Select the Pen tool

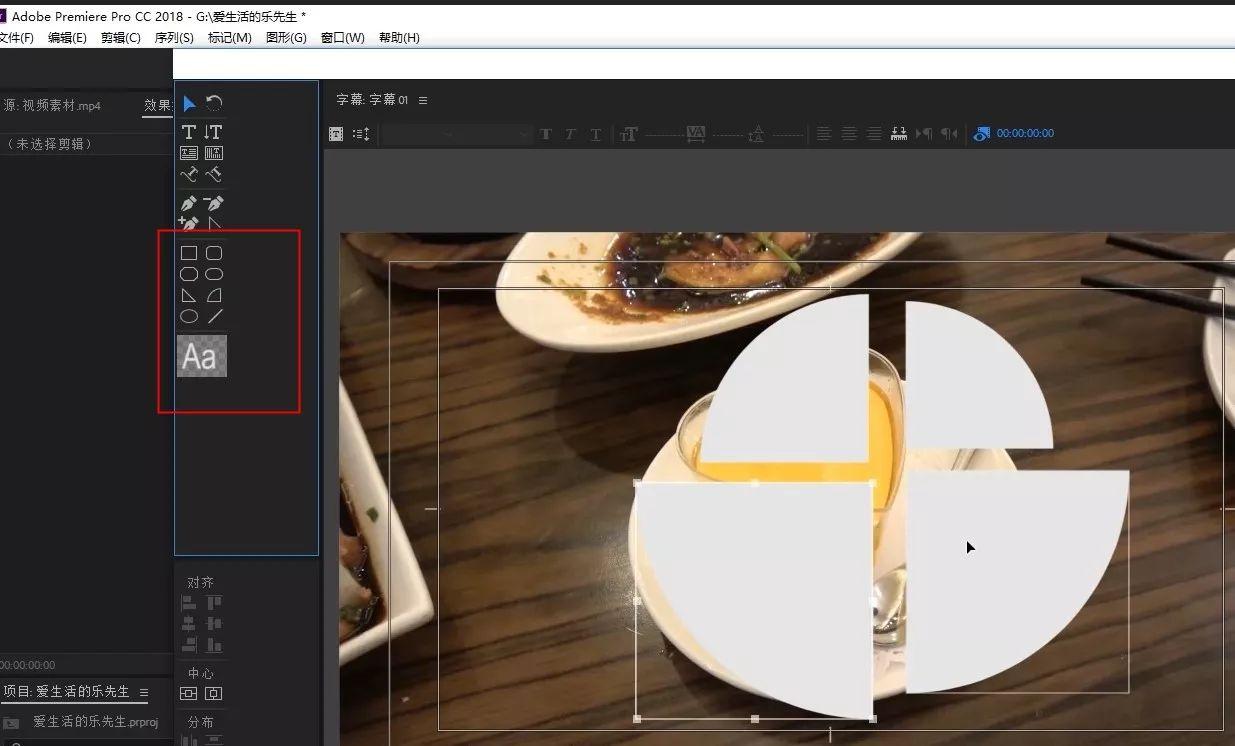coord(189,203)
